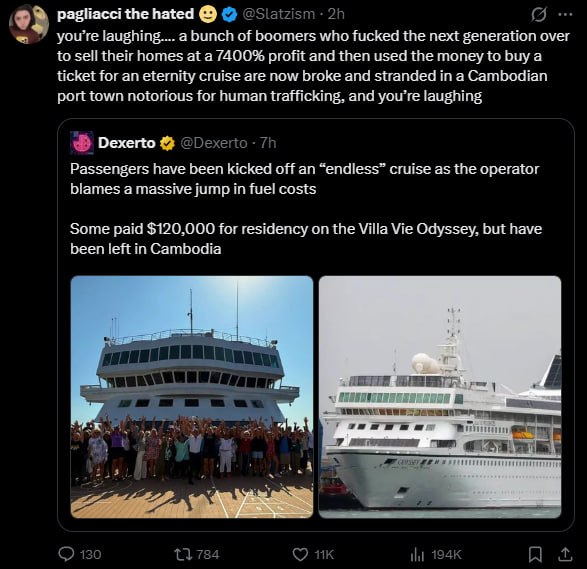Click the pagliacci the hated display name
The image size is (587, 569).
125,14
